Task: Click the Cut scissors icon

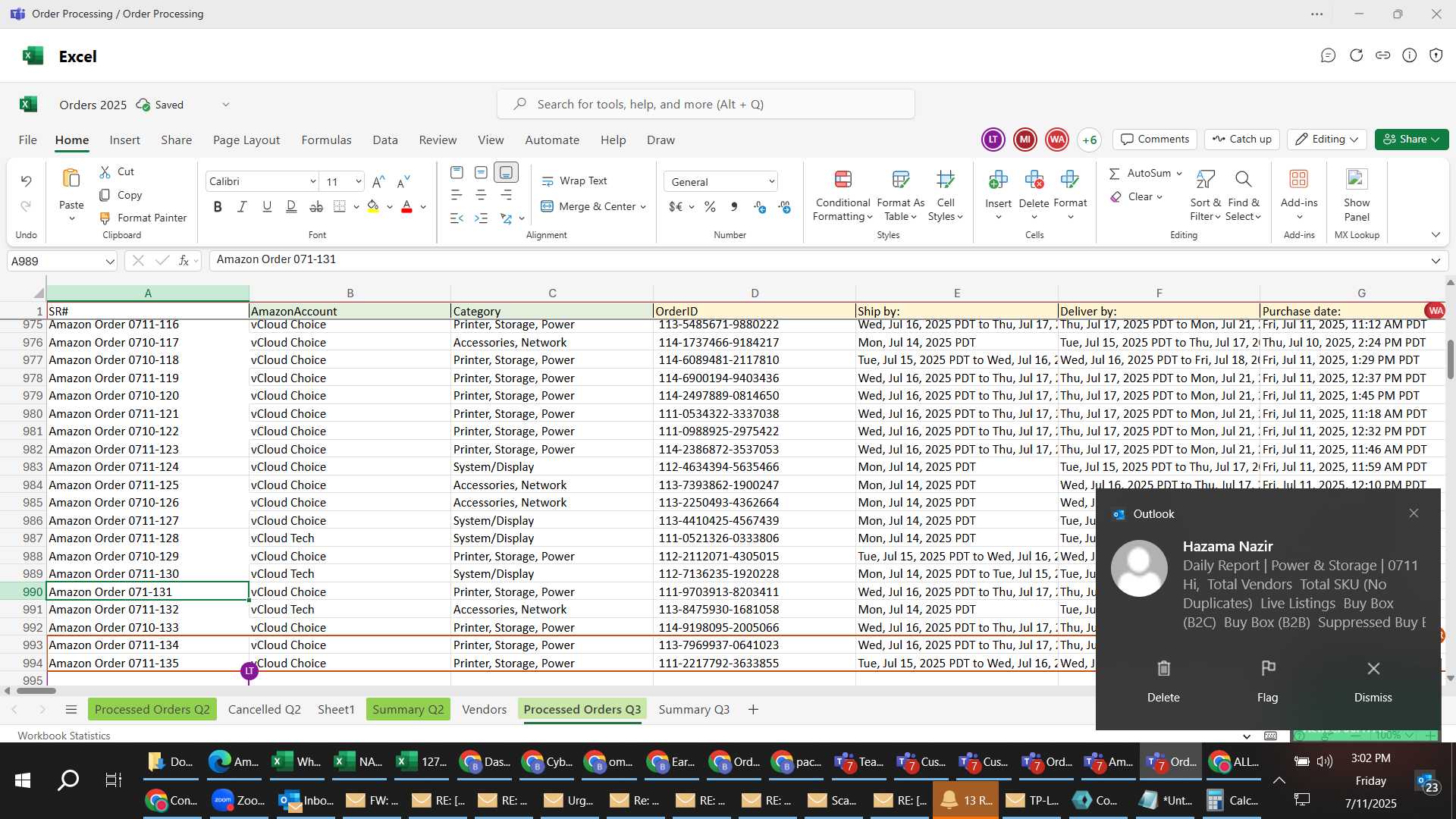Action: tap(105, 172)
